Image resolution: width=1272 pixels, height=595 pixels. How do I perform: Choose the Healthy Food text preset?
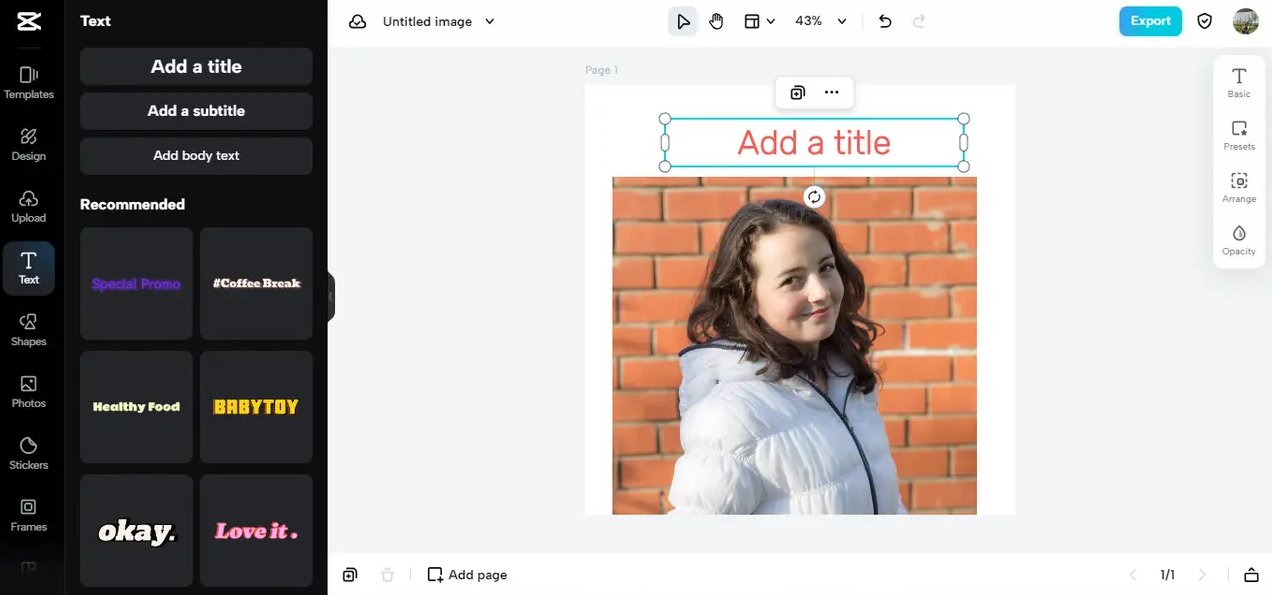point(136,407)
